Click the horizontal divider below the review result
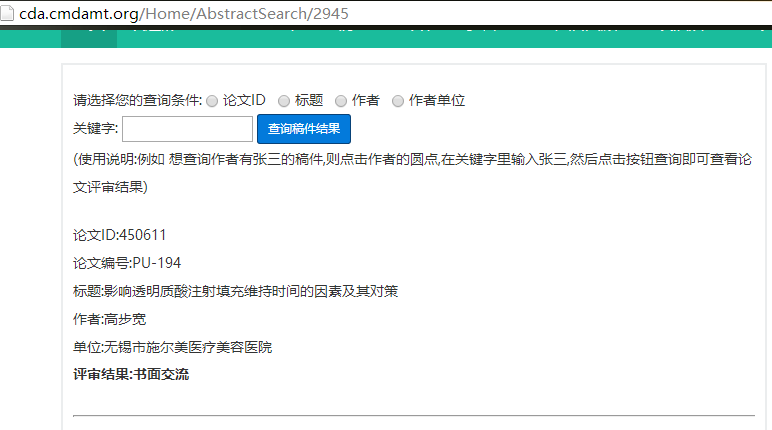 [413, 415]
